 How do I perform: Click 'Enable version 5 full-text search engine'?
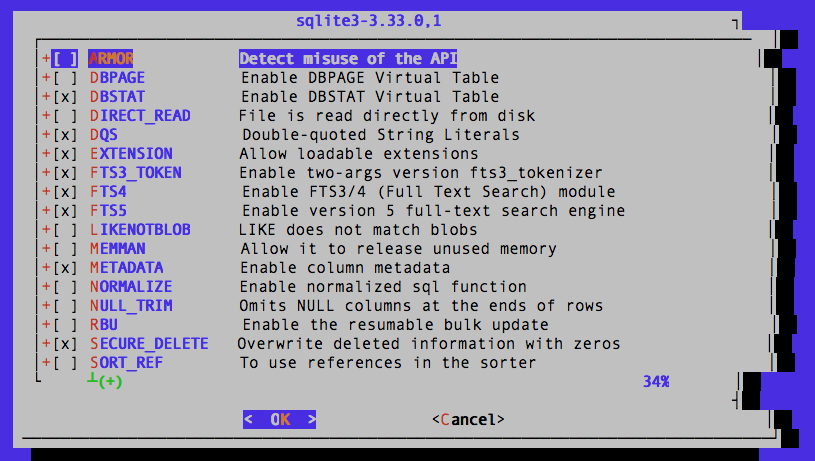tap(433, 210)
